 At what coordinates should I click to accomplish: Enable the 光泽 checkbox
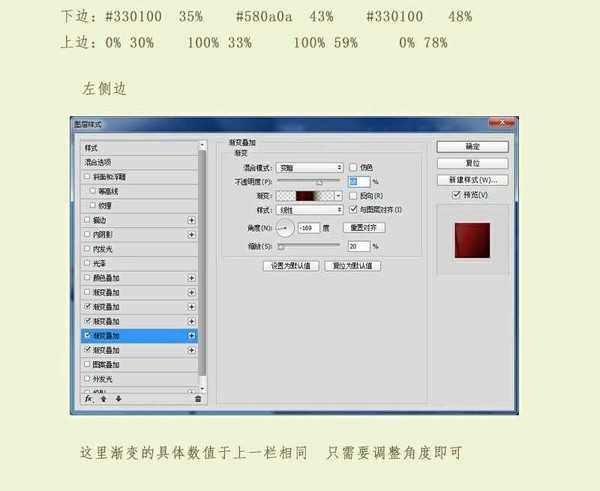tap(87, 263)
